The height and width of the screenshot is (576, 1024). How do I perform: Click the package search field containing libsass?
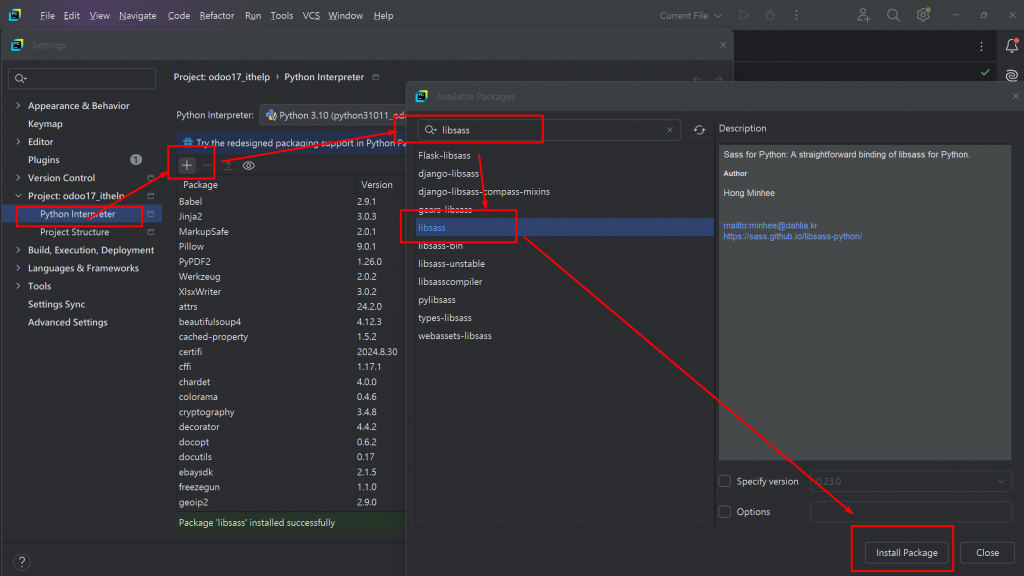point(549,130)
